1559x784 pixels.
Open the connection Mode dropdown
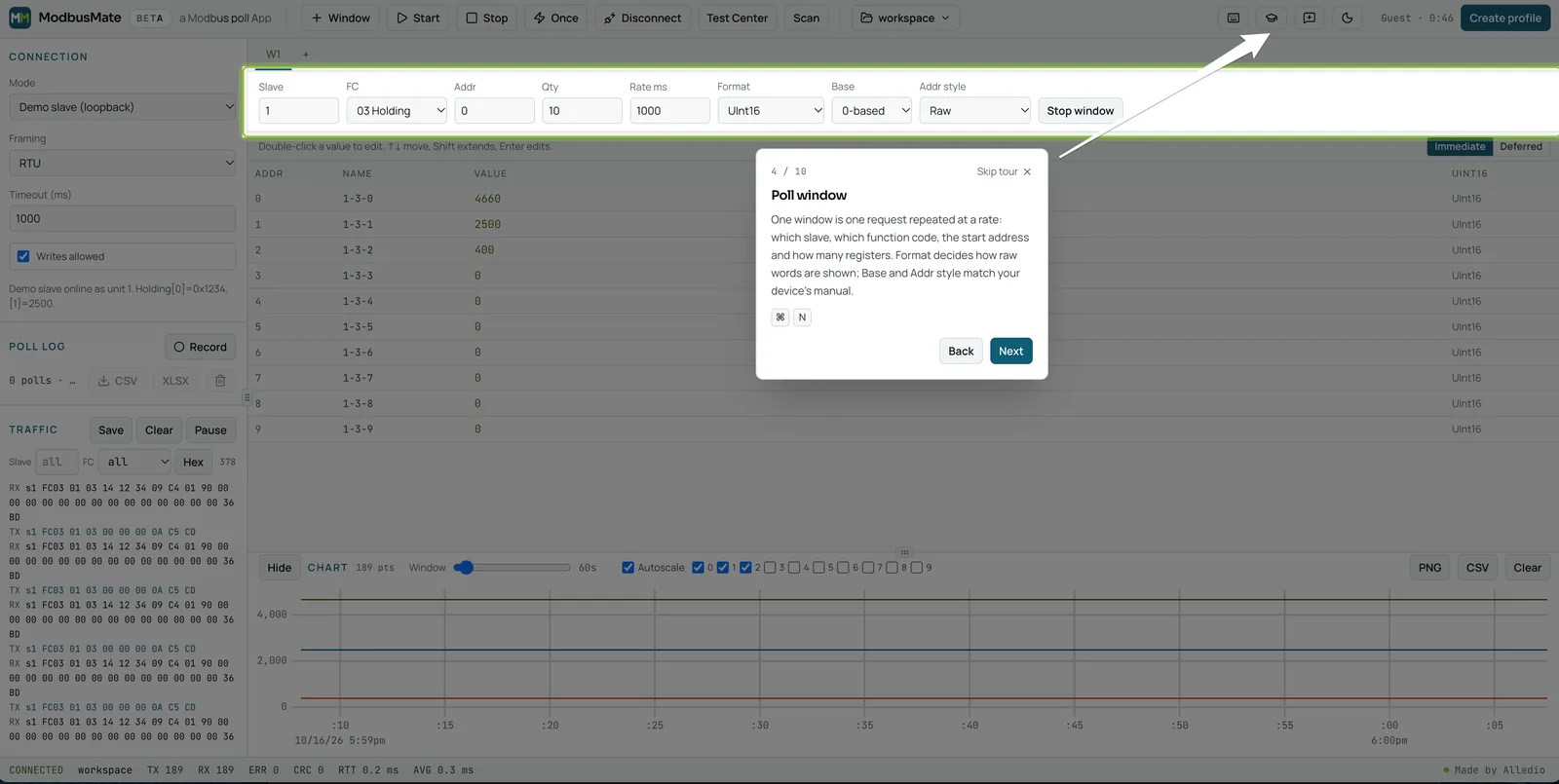coord(123,107)
